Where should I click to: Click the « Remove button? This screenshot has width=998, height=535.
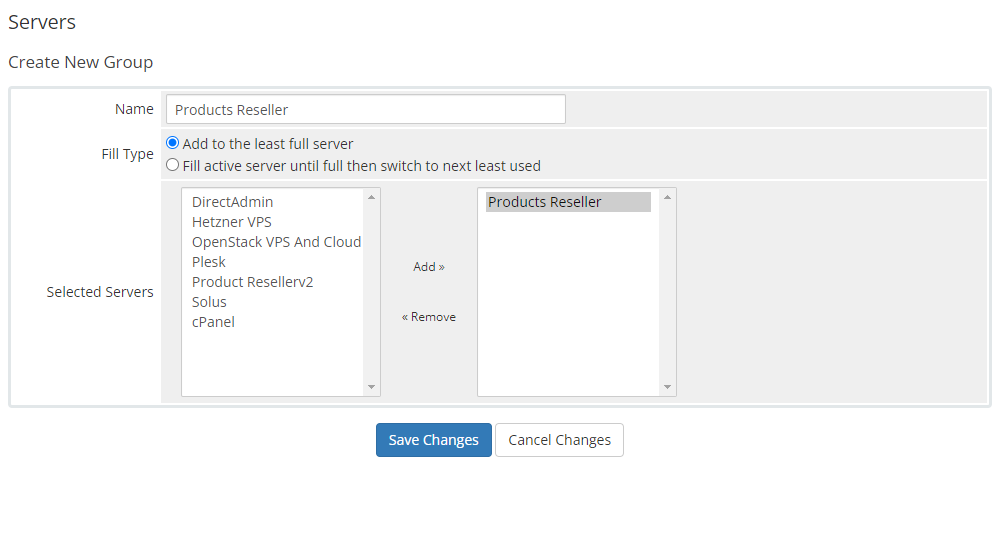(429, 317)
